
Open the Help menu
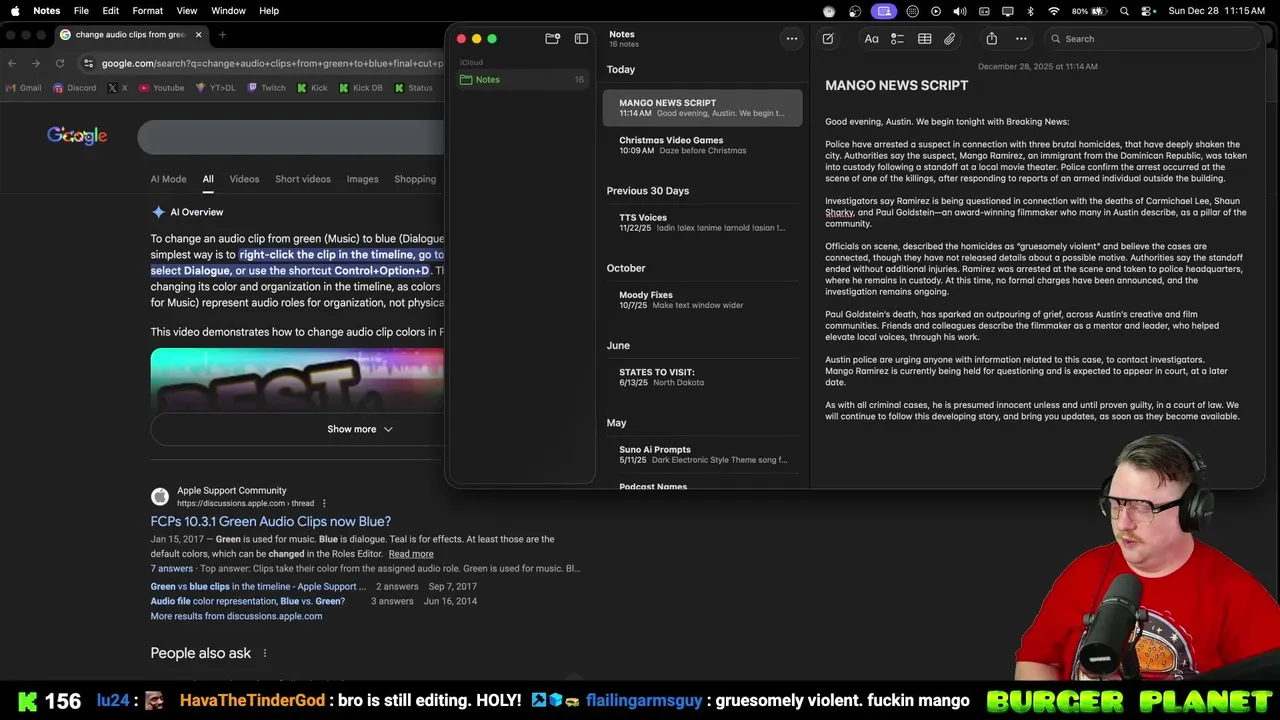point(269,11)
